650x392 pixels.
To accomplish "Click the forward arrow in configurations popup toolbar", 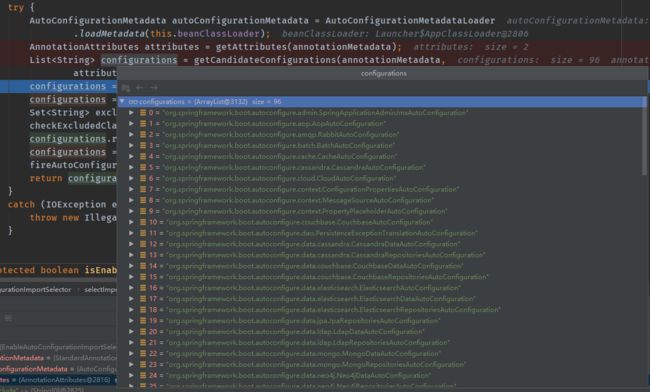I will click(x=154, y=87).
